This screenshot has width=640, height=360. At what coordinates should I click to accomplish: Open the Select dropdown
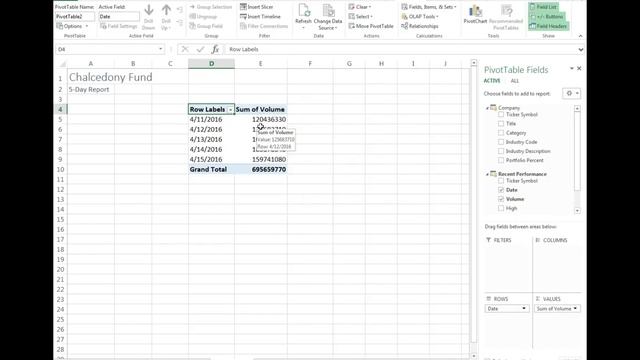360,16
